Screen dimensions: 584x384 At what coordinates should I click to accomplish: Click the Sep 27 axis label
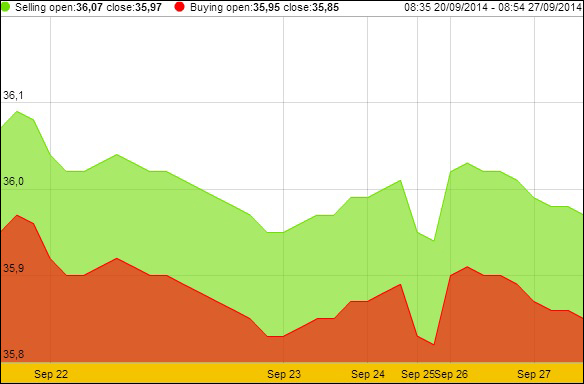(534, 374)
